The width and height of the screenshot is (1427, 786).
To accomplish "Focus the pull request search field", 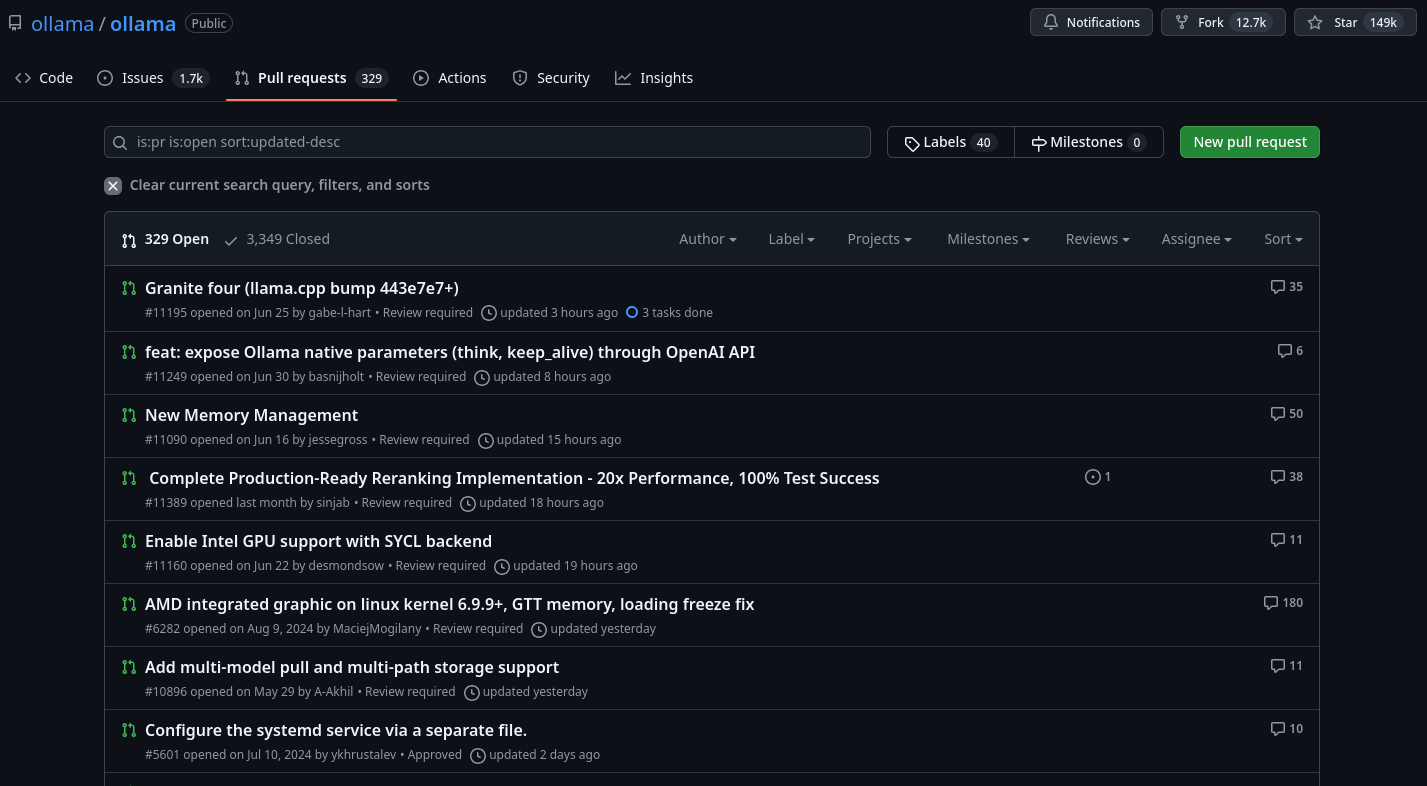I will pyautogui.click(x=487, y=142).
